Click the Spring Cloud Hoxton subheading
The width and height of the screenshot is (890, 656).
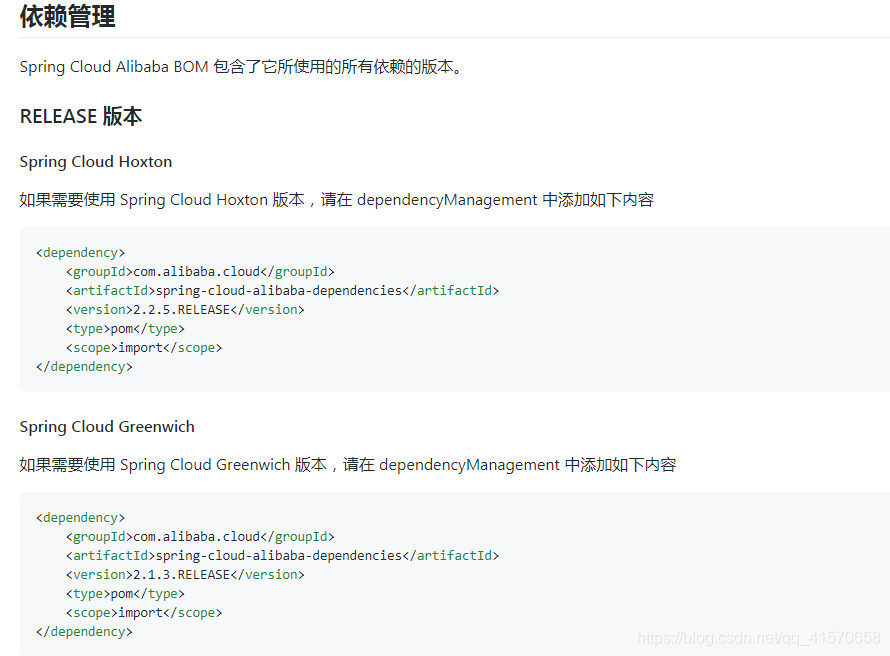point(95,161)
